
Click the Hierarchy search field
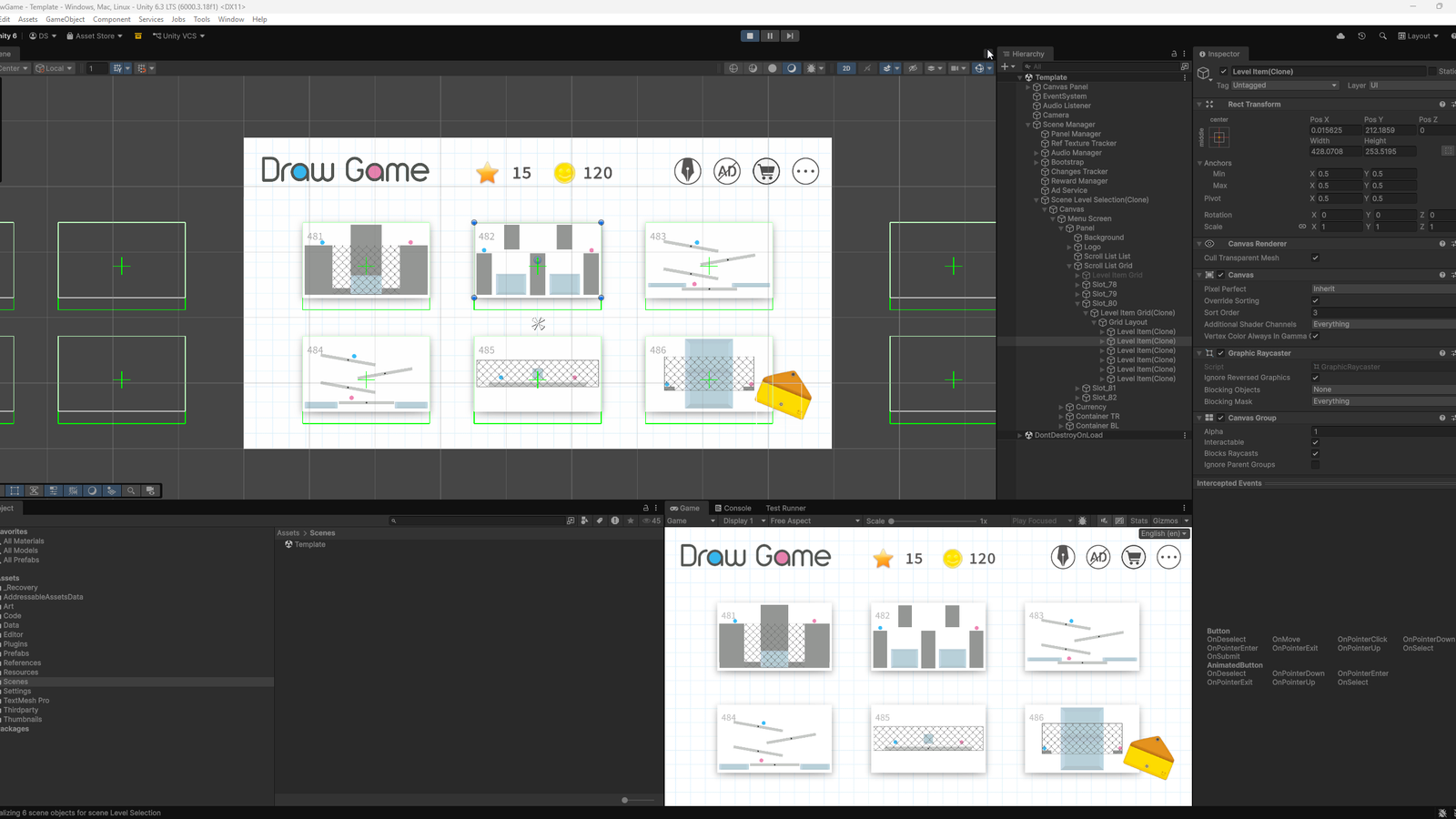(1101, 66)
